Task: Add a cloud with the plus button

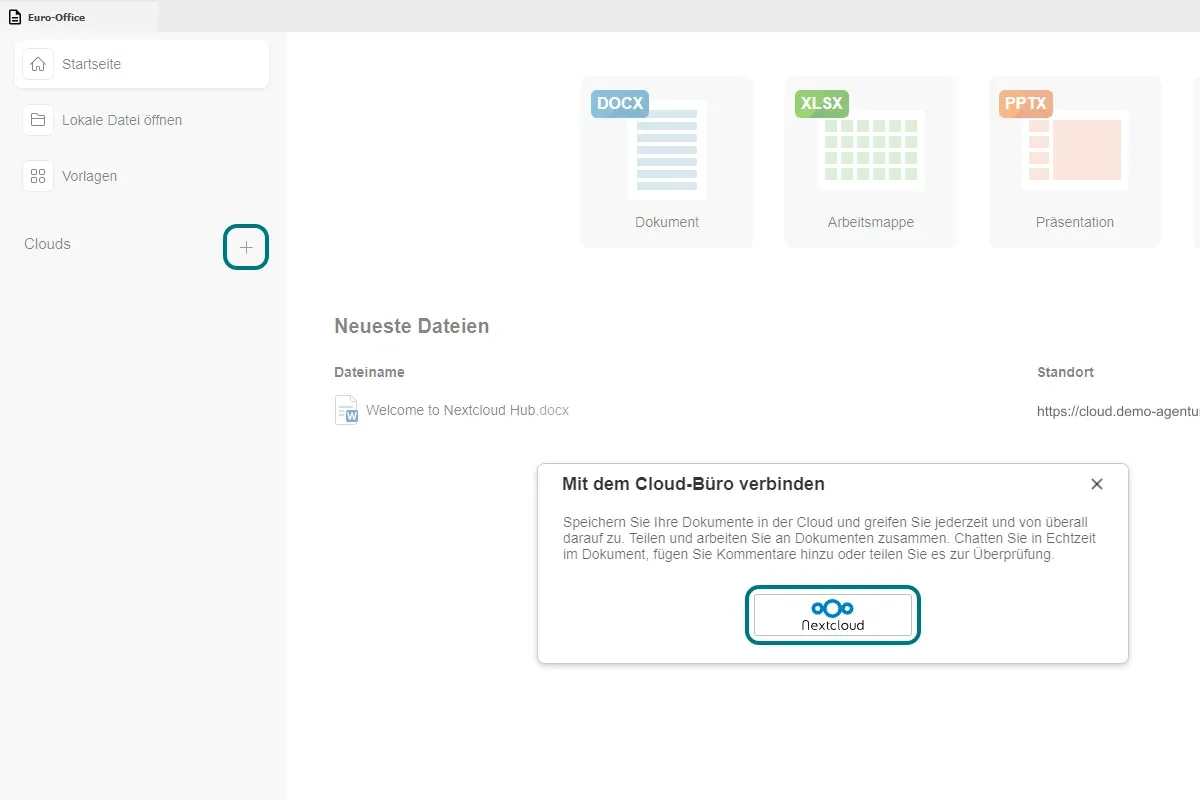Action: 246,247
